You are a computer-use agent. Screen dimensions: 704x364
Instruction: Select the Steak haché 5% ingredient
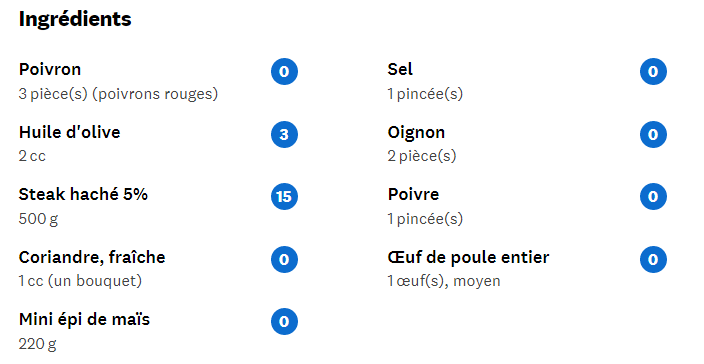83,194
